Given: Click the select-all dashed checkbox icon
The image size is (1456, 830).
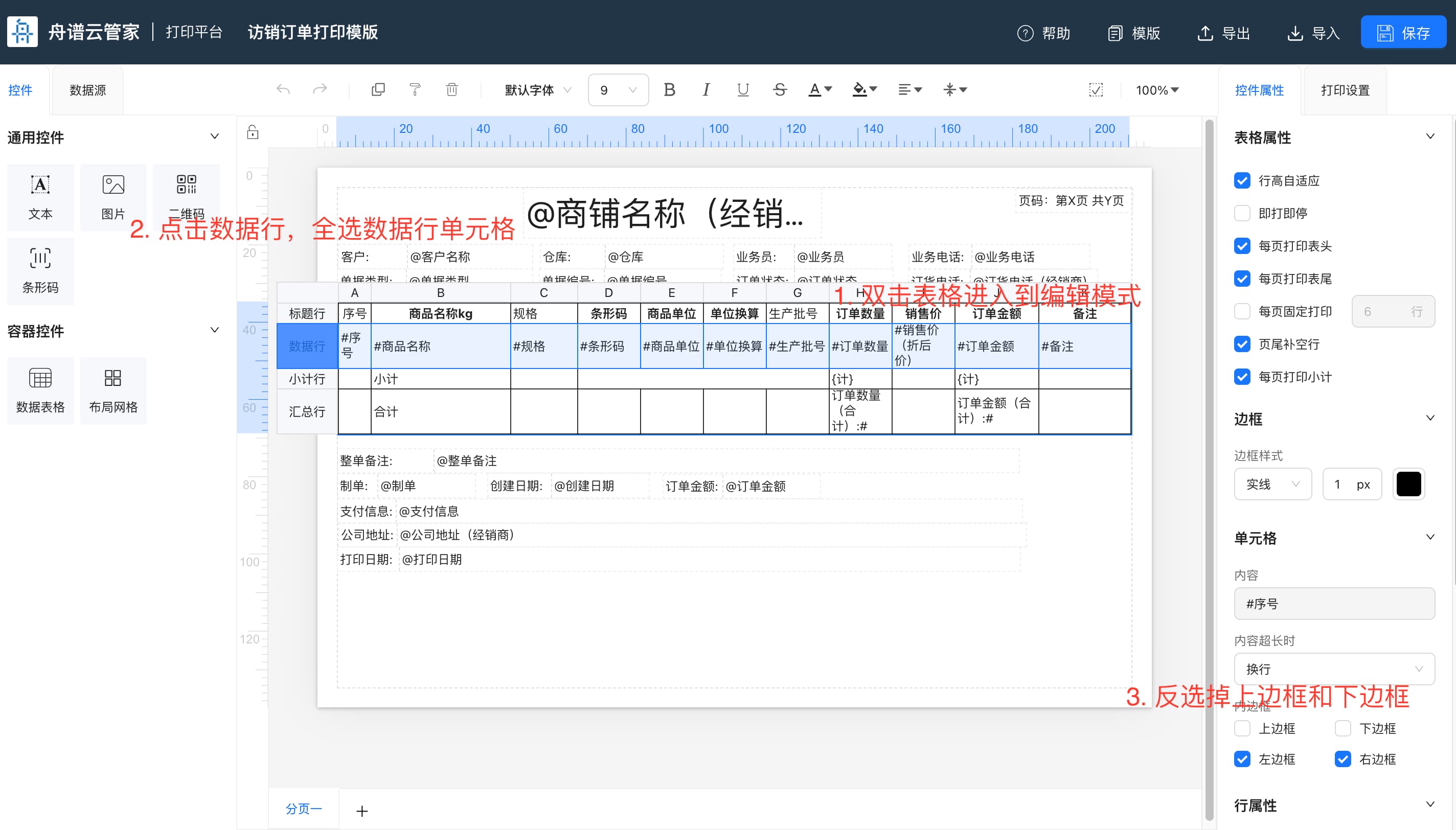Looking at the screenshot, I should click(x=1096, y=89).
